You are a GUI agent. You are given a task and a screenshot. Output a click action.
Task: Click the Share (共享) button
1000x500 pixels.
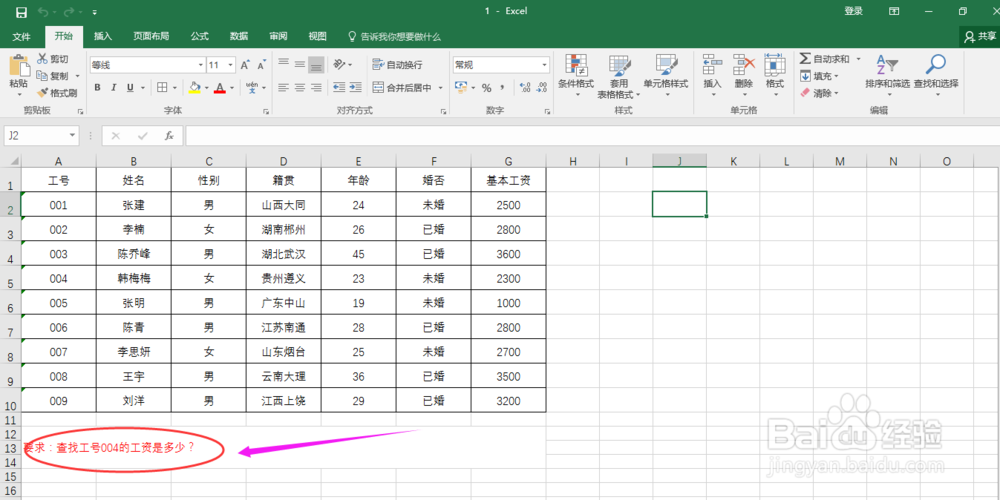pyautogui.click(x=980, y=37)
